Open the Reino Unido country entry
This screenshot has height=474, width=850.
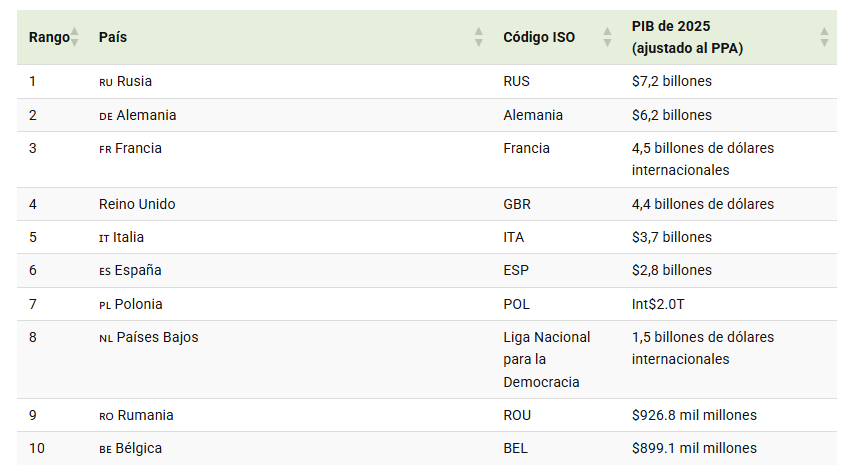137,204
